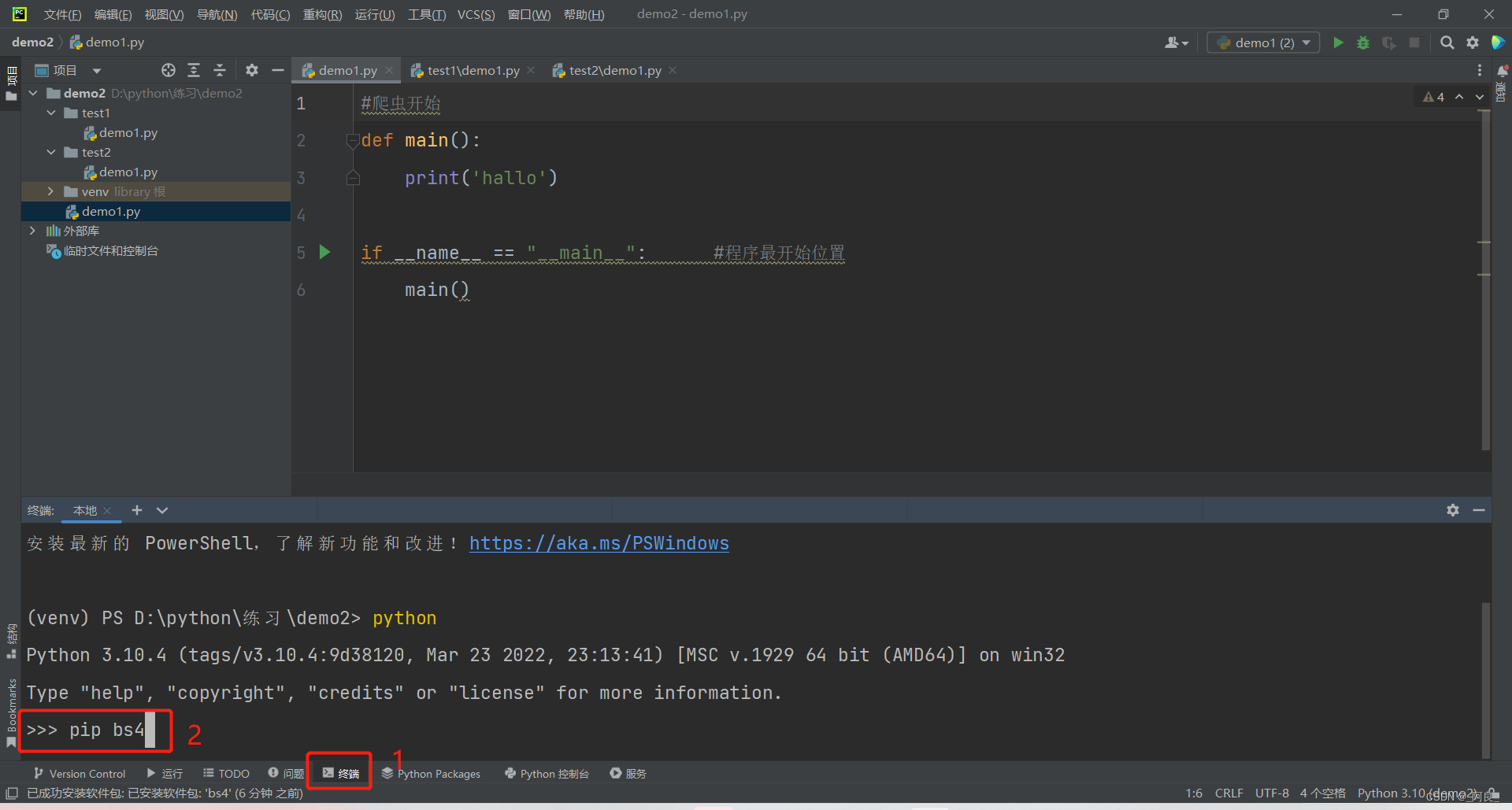Click the terminal input line with pip bs4

[x=91, y=730]
